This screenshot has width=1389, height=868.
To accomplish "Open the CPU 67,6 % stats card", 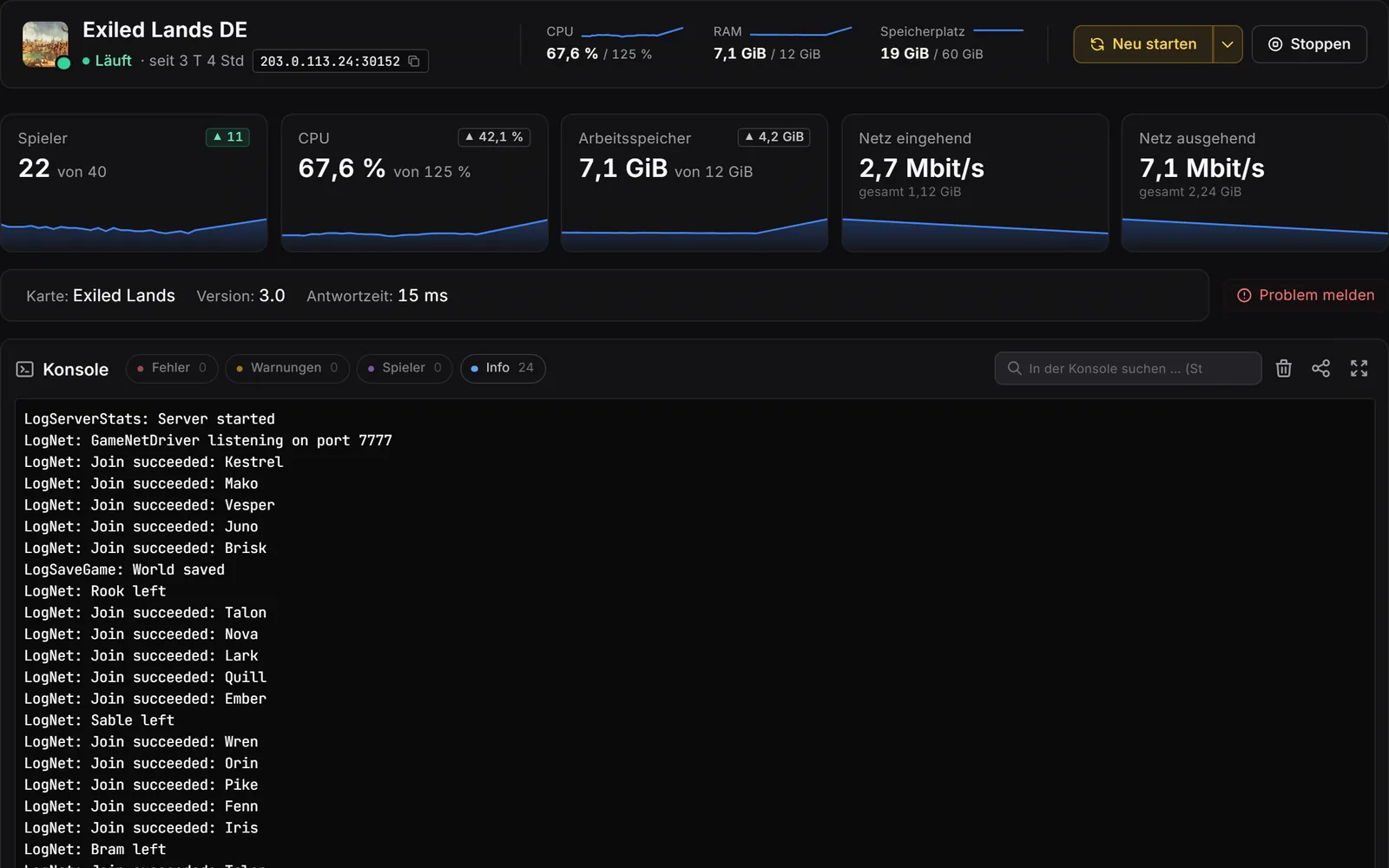I will tap(414, 183).
